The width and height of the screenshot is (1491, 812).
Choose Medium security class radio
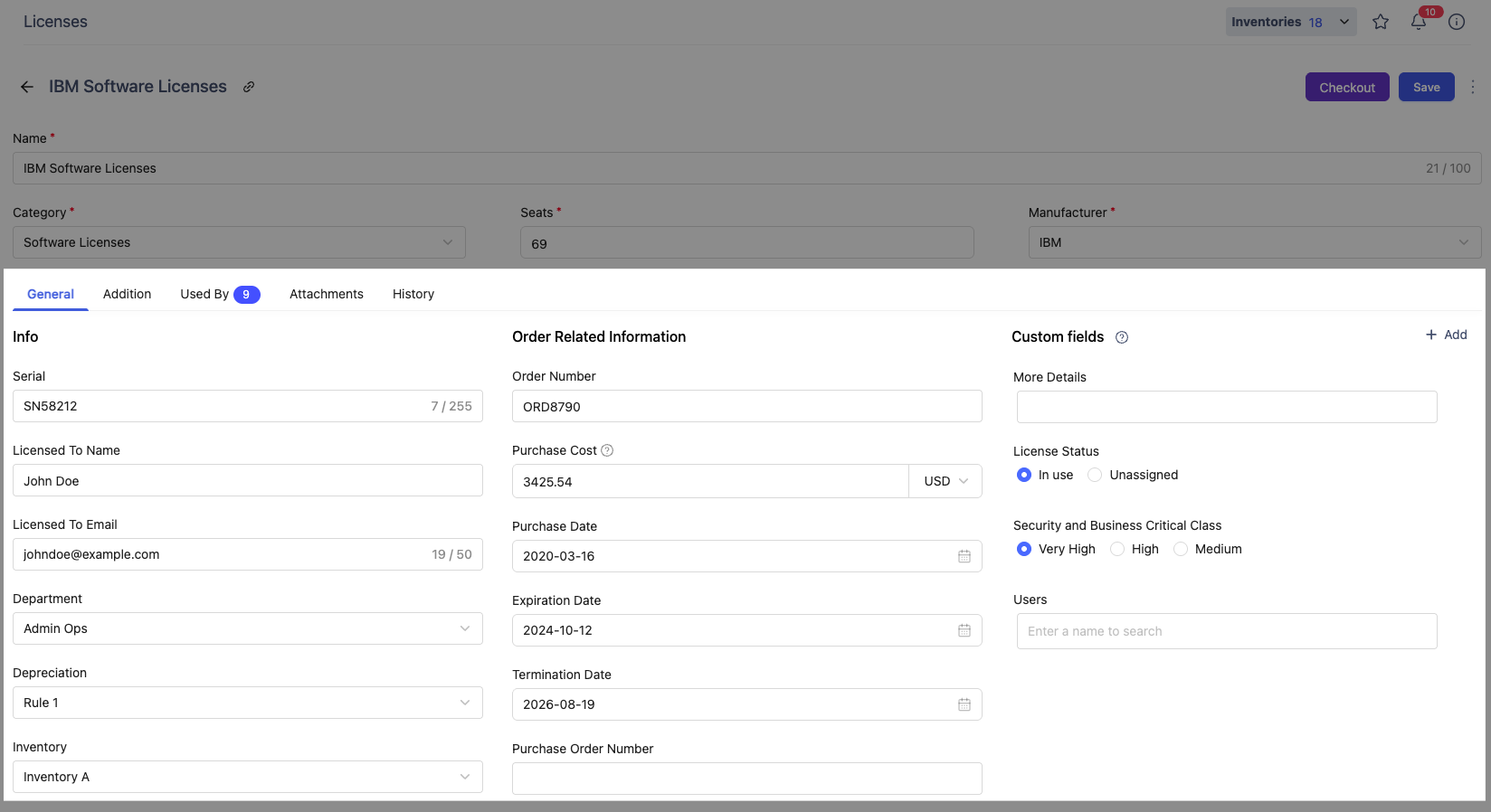point(1181,549)
